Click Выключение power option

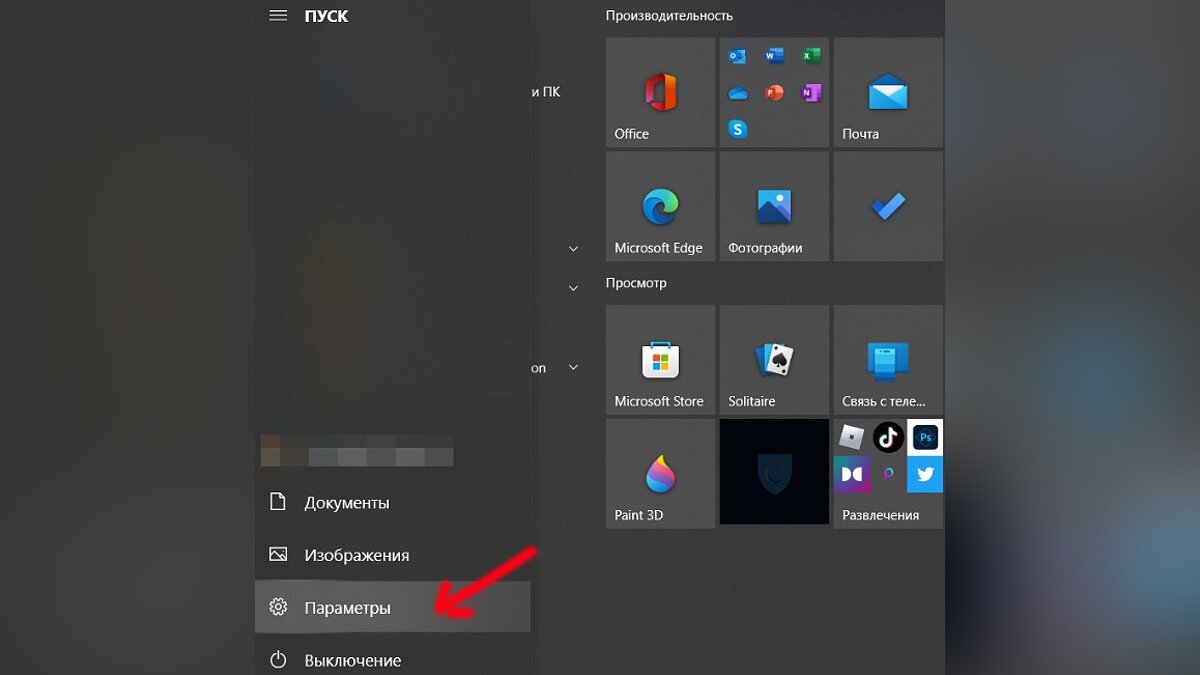(x=393, y=659)
